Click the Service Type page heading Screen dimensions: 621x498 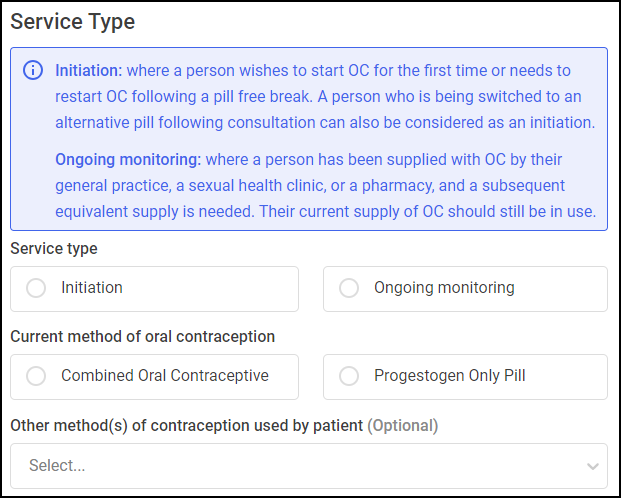[72, 21]
